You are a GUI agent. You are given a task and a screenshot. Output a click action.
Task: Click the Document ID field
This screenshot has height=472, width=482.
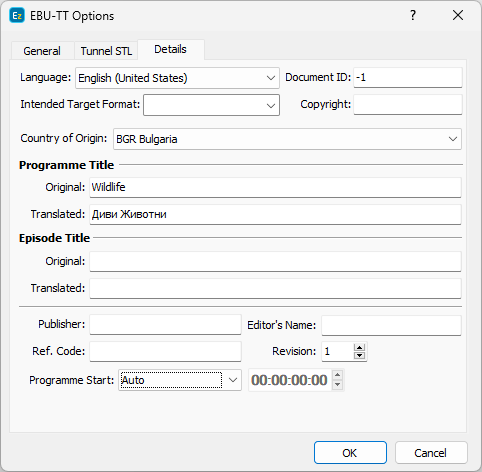[x=408, y=78]
